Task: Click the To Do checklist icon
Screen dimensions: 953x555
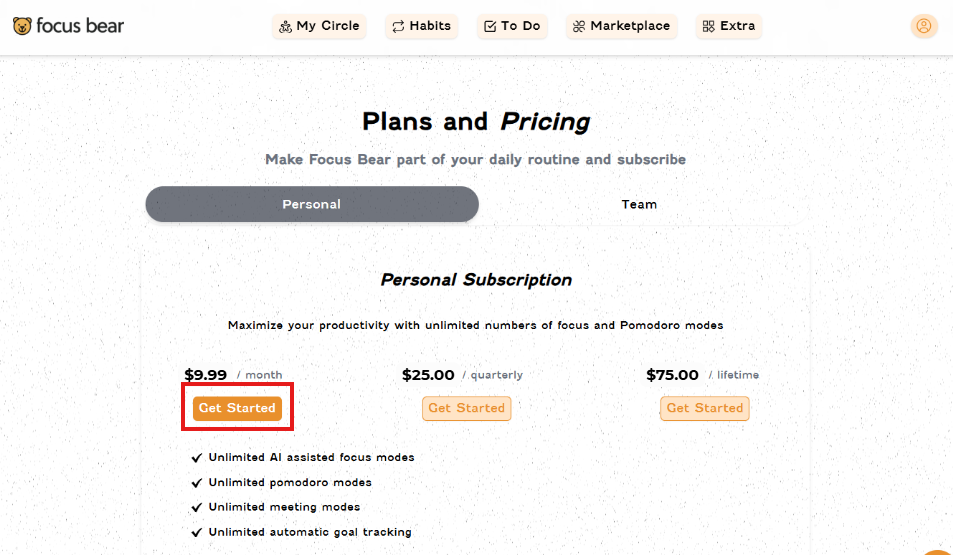Action: click(x=490, y=26)
